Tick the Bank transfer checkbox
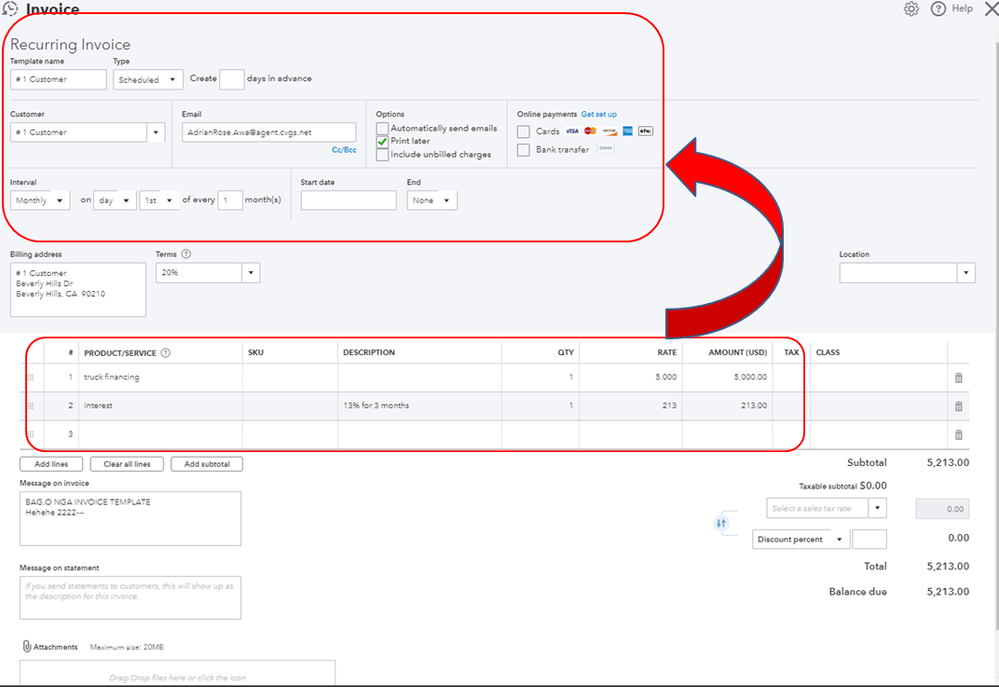This screenshot has width=999, height=687. click(523, 150)
